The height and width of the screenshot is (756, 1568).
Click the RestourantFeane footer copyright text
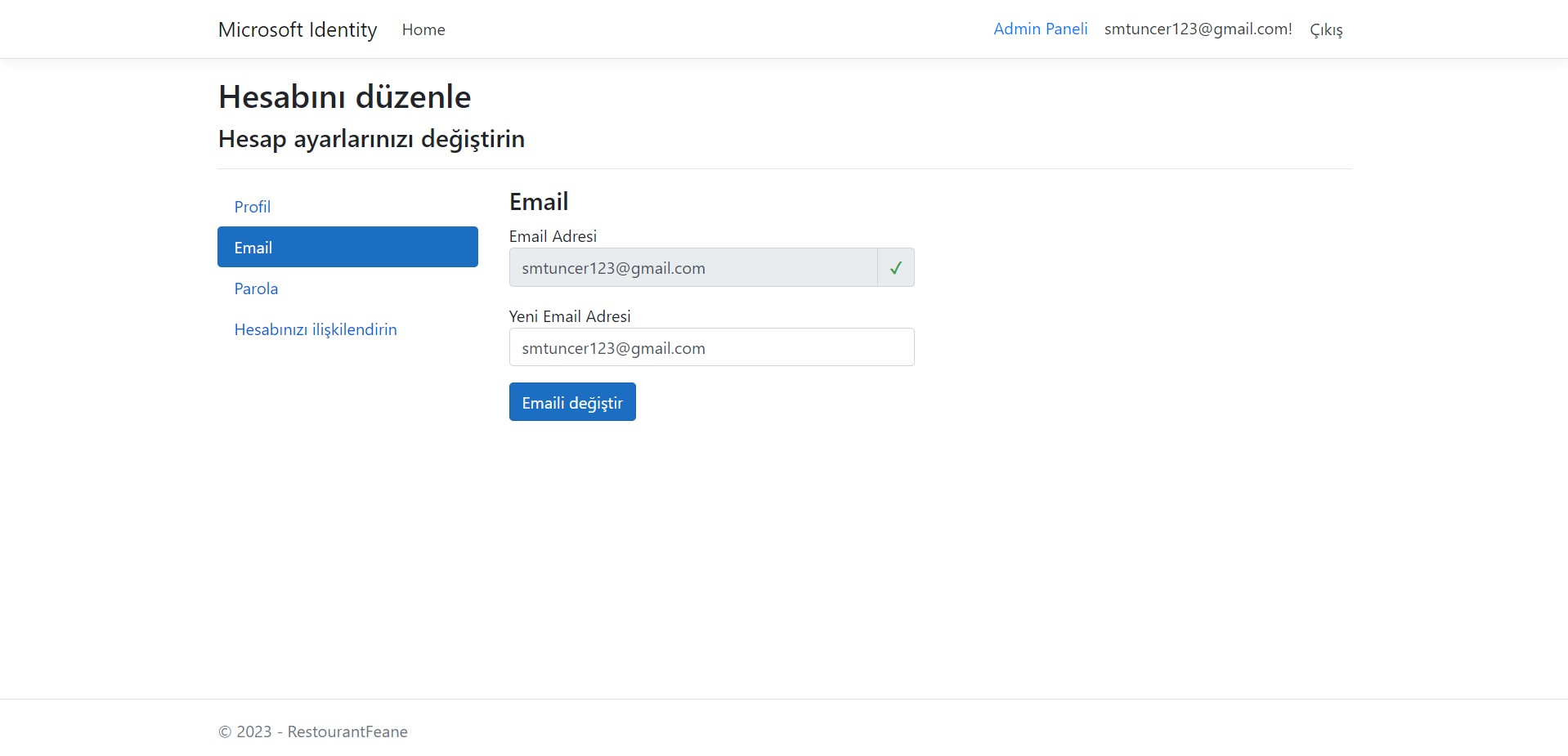point(312,731)
